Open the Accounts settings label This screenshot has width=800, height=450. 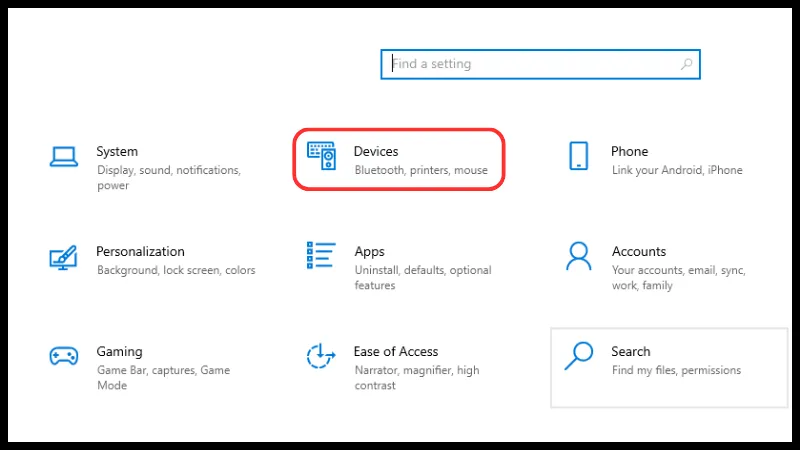pos(638,251)
